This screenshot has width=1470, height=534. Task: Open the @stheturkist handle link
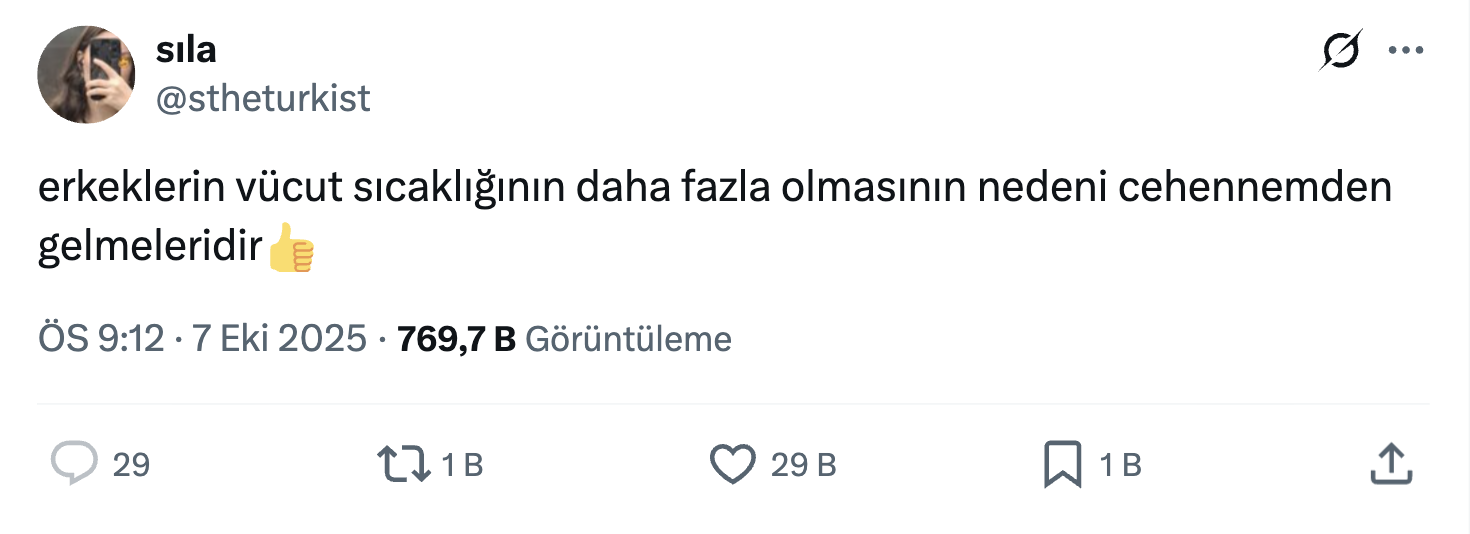coord(263,98)
